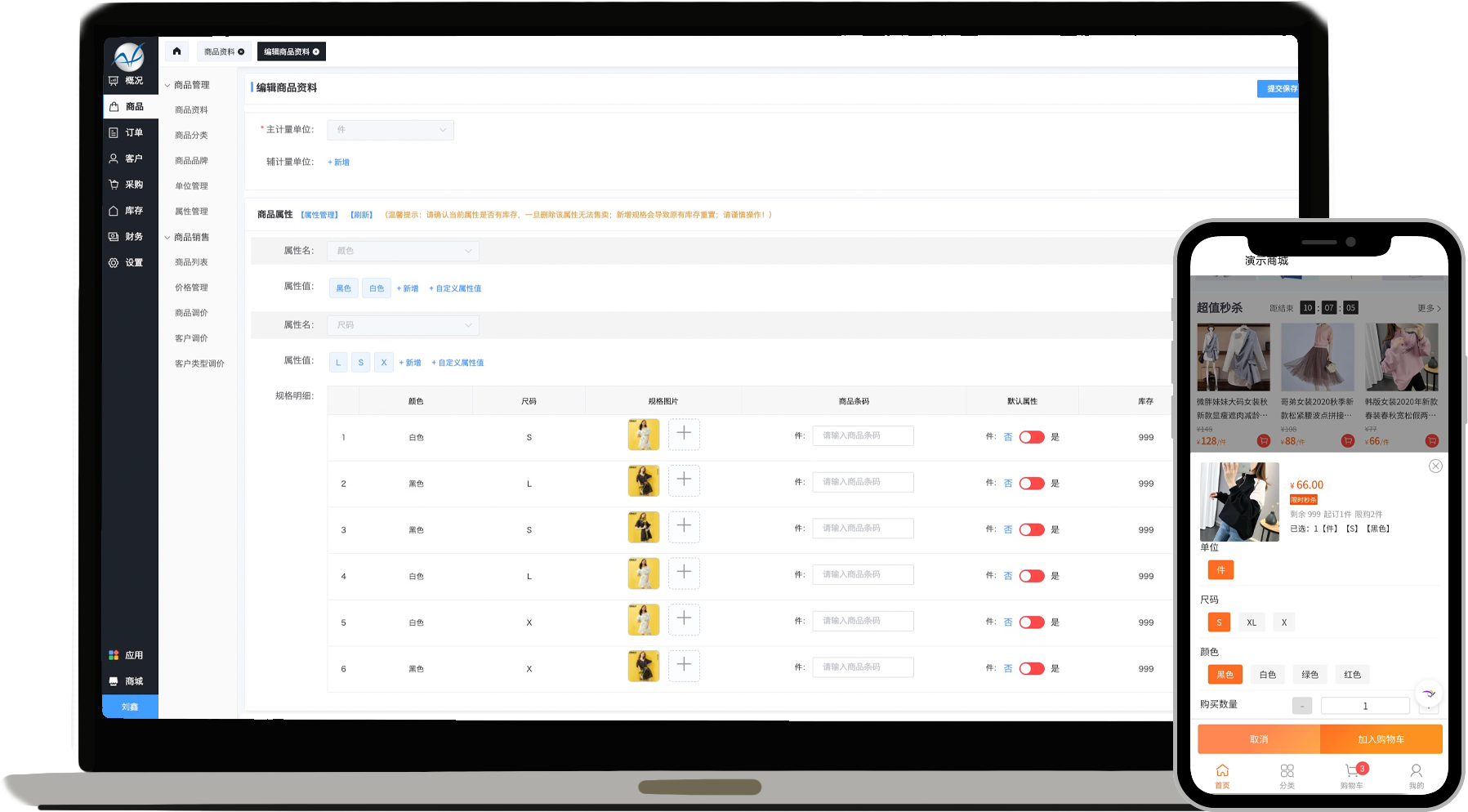The image size is (1468, 812).
Task: Open the 库存 inventory sidebar section
Action: click(129, 211)
